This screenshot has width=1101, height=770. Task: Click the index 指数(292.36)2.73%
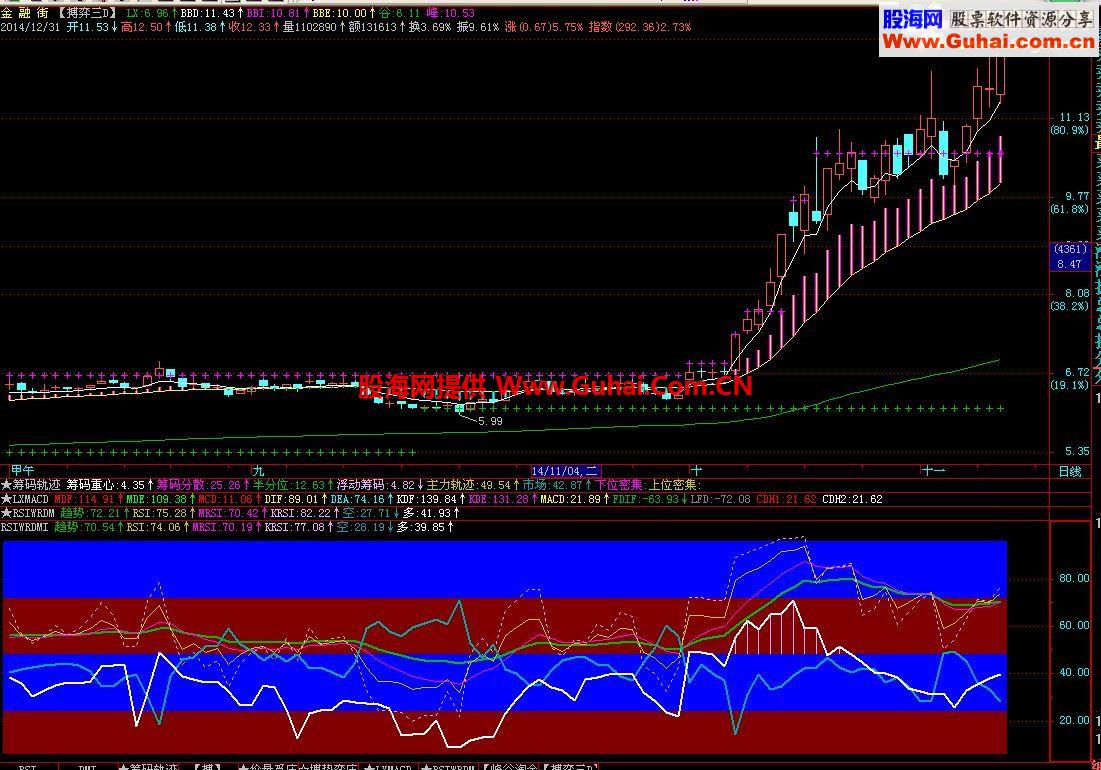pyautogui.click(x=640, y=27)
